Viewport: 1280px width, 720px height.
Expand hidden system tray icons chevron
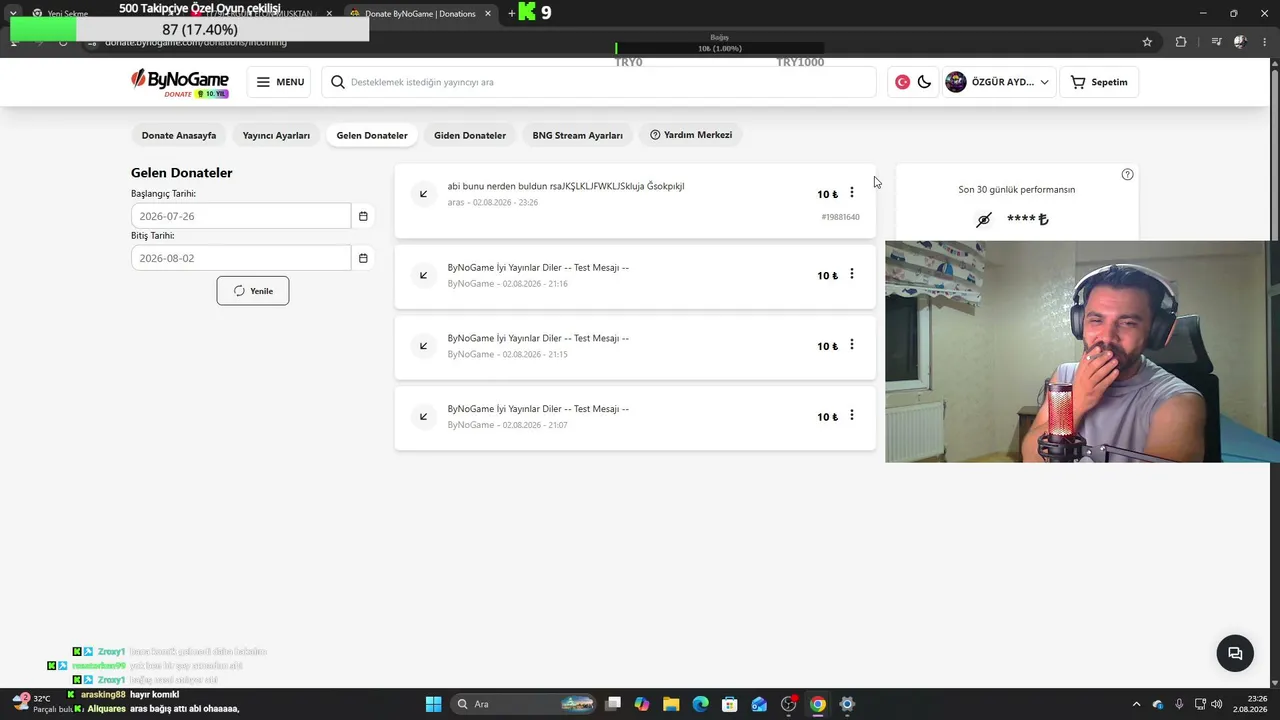pos(1136,704)
